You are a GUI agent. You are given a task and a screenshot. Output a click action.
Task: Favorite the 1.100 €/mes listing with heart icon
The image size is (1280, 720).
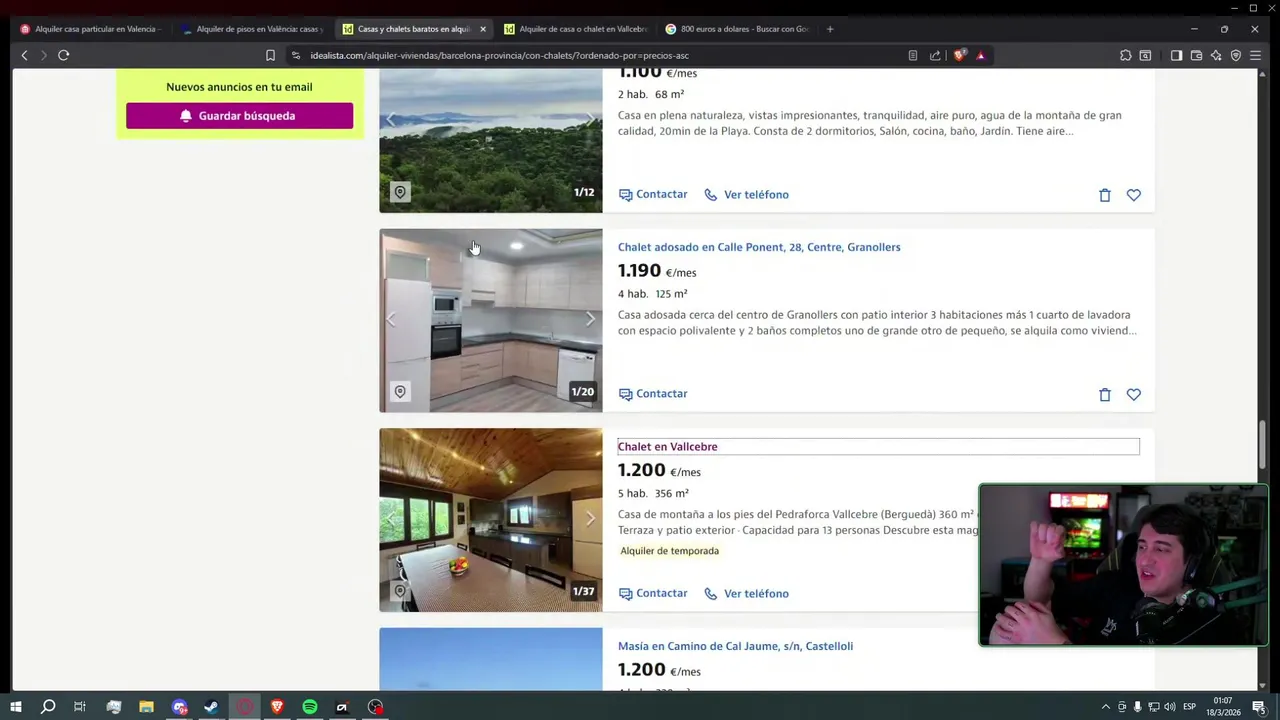pos(1134,195)
